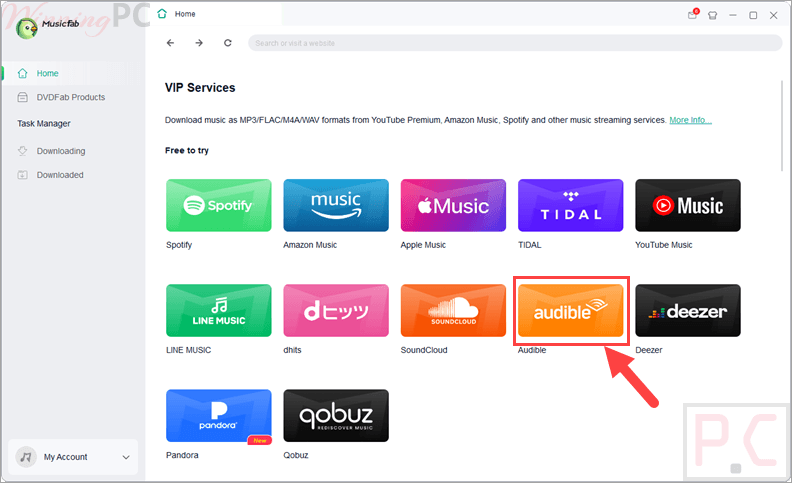Viewport: 792px width, 483px height.
Task: Focus the Search or visit a website field
Action: 515,43
